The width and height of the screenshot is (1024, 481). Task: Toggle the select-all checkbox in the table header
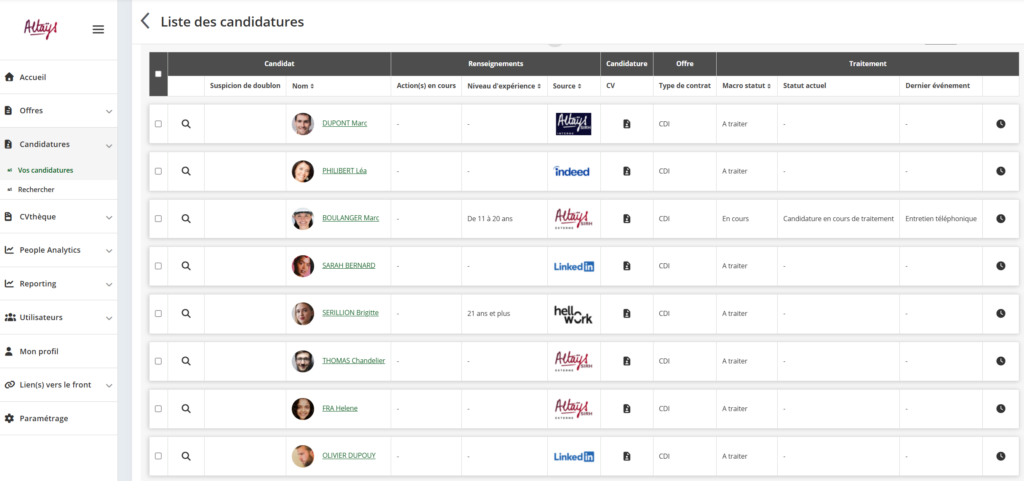158,74
